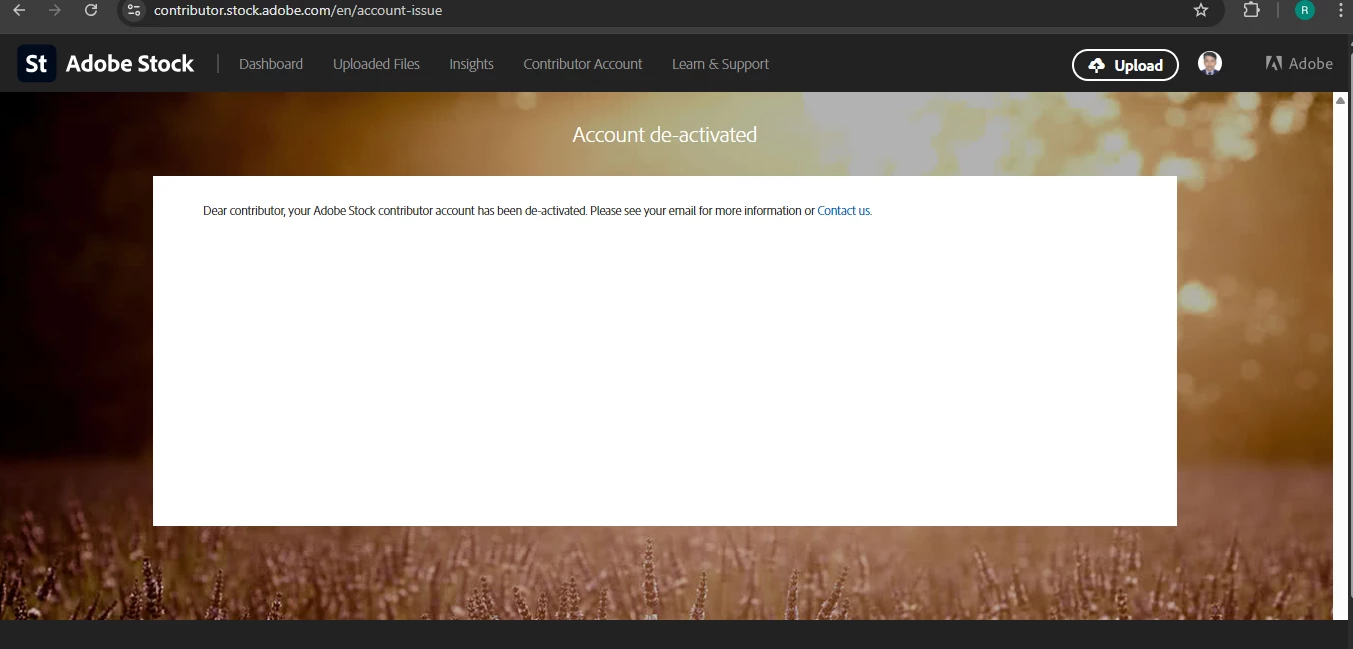The width and height of the screenshot is (1353, 649).
Task: Open the browser extensions puzzle icon
Action: point(1251,10)
